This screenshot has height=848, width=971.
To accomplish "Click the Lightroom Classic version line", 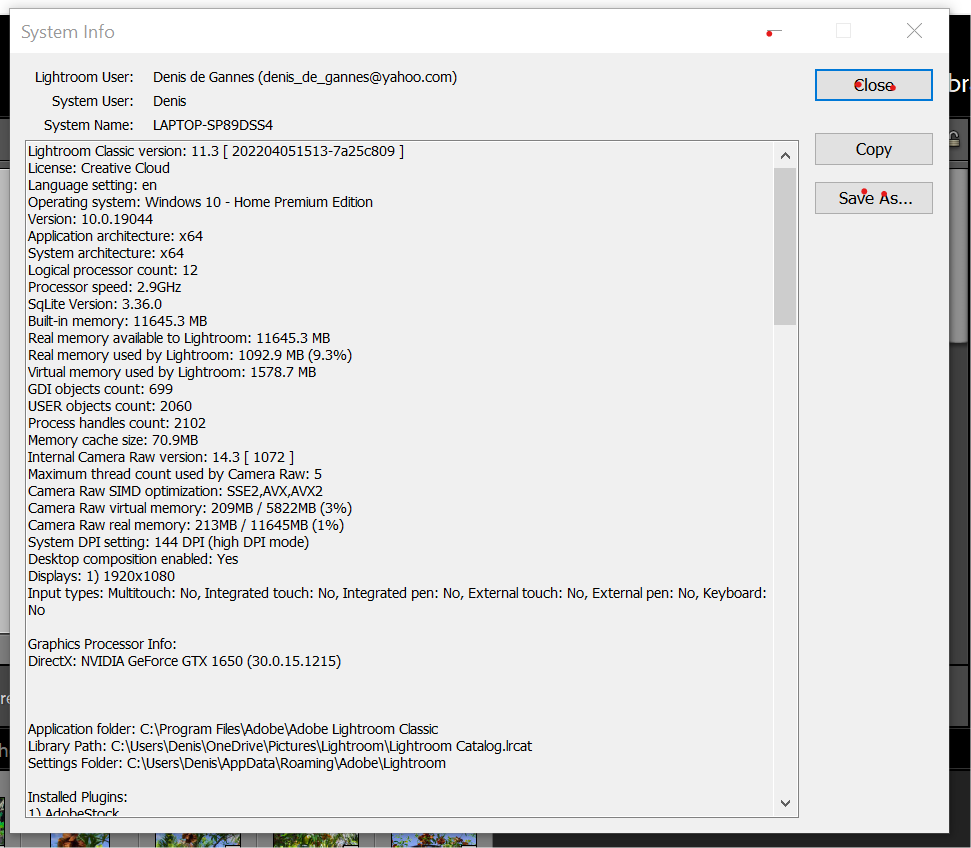I will [200, 150].
